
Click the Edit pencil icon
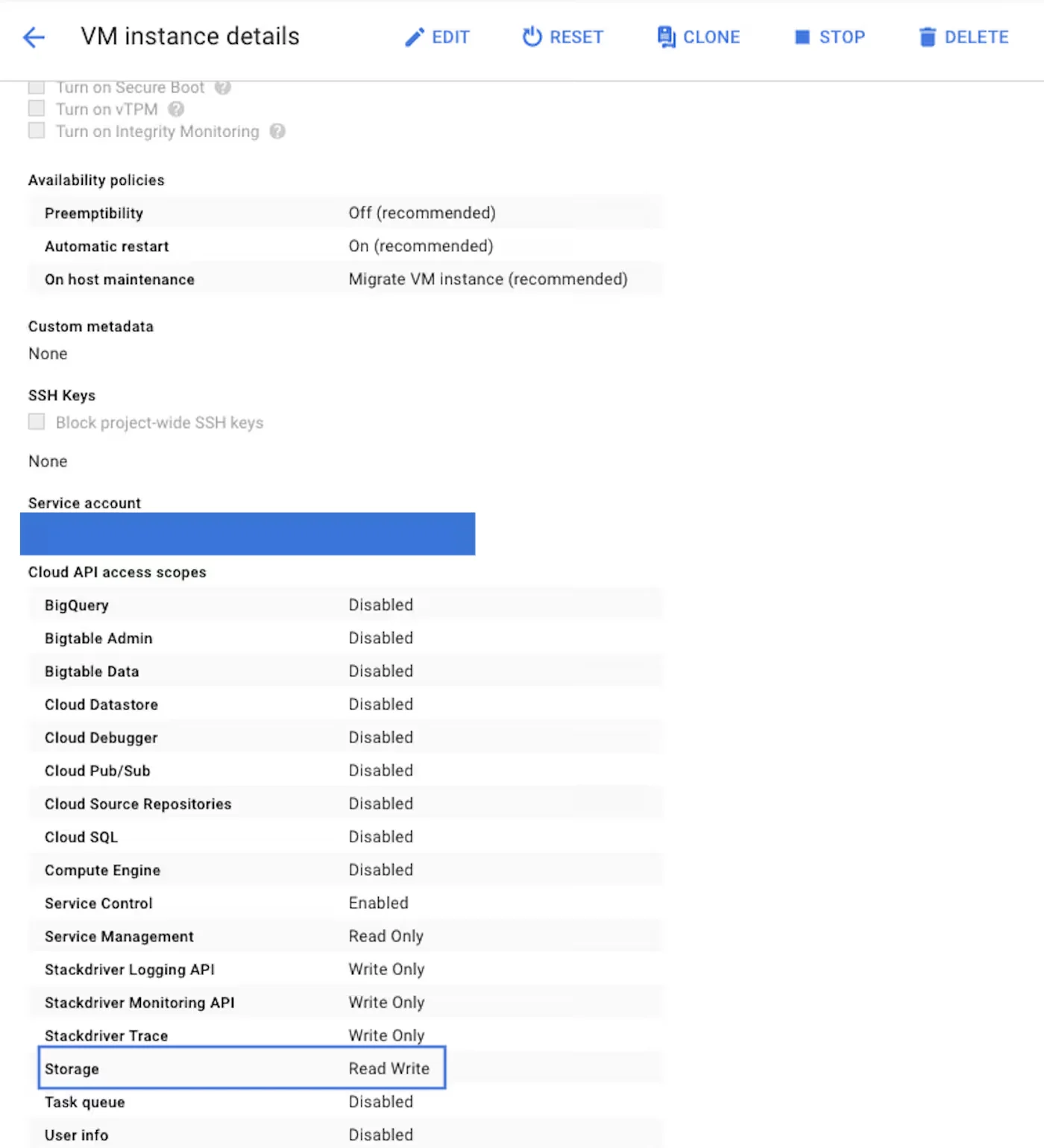click(x=414, y=37)
